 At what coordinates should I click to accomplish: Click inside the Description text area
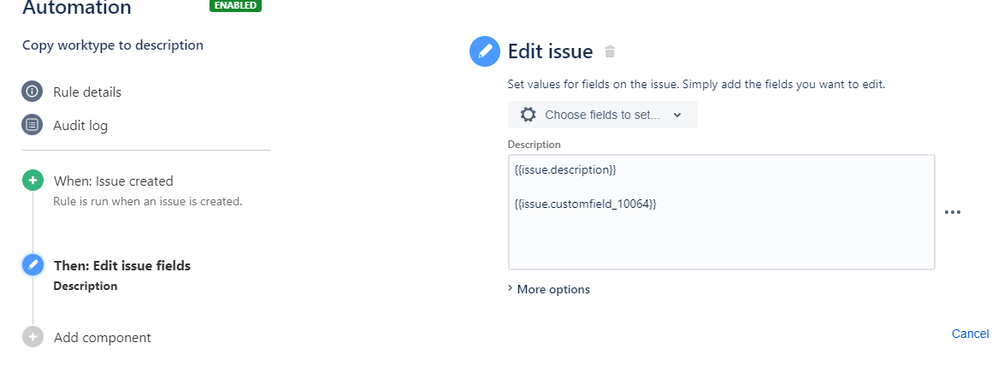tap(721, 212)
